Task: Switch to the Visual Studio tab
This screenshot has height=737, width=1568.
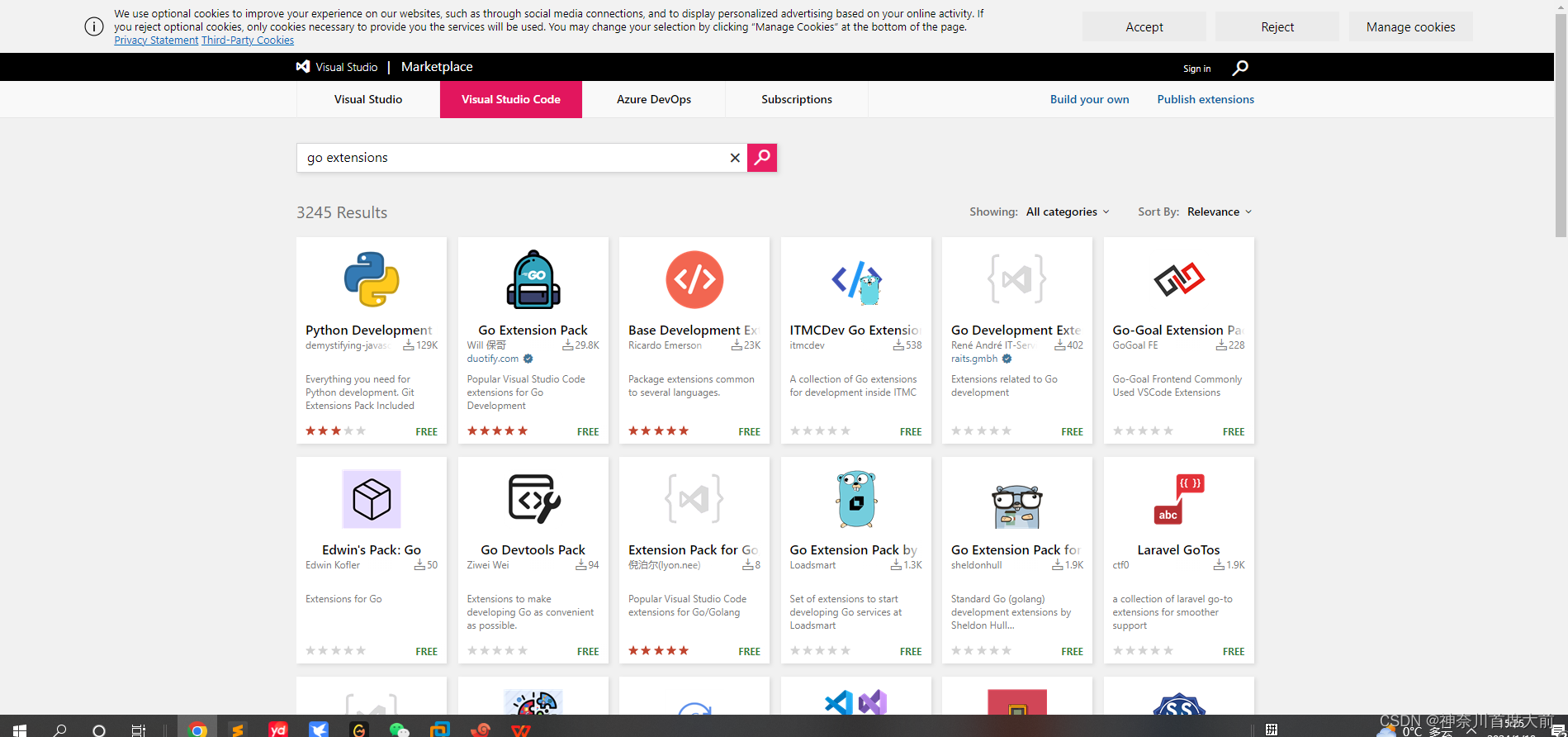Action: pos(368,99)
